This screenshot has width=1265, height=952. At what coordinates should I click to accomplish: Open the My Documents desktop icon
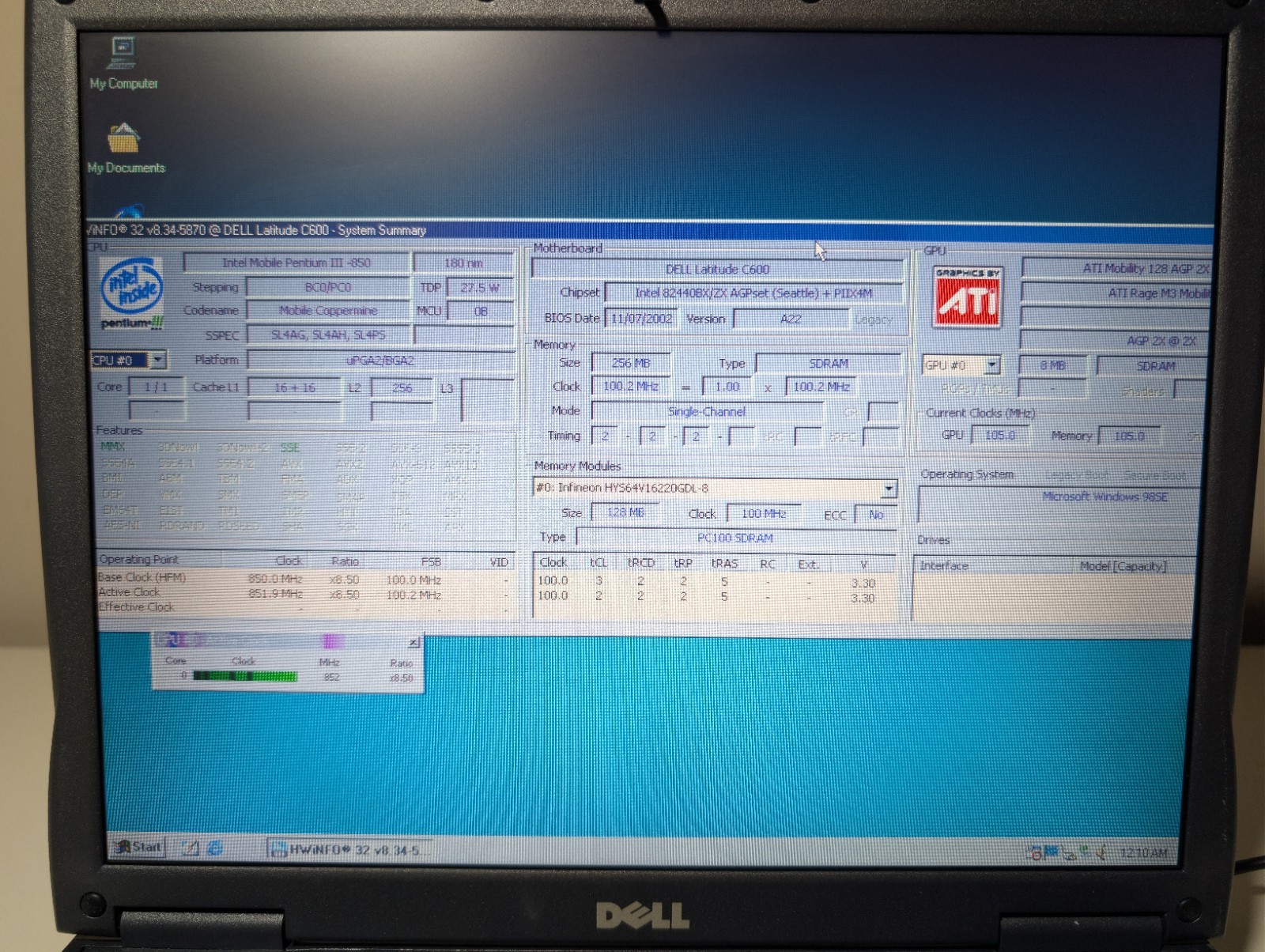tap(126, 149)
